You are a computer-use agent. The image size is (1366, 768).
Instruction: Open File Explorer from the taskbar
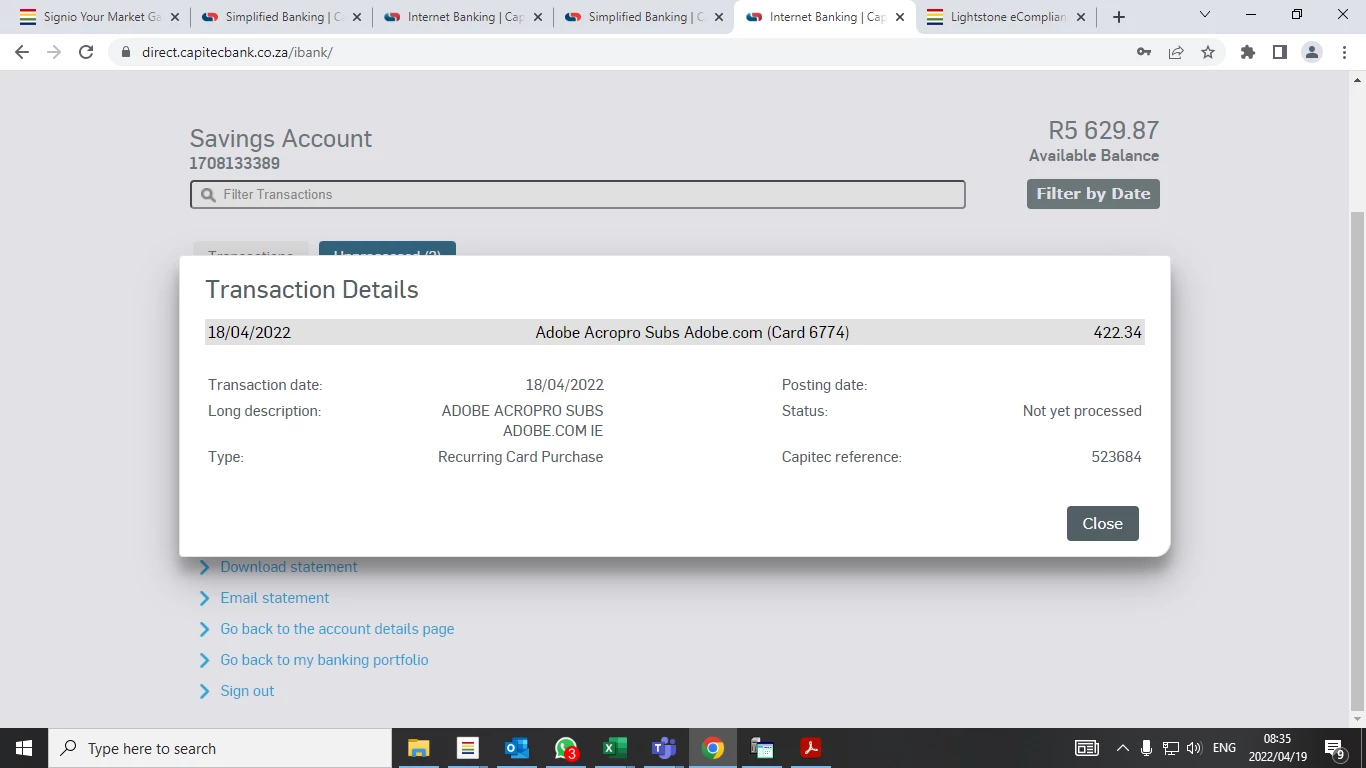pos(418,748)
